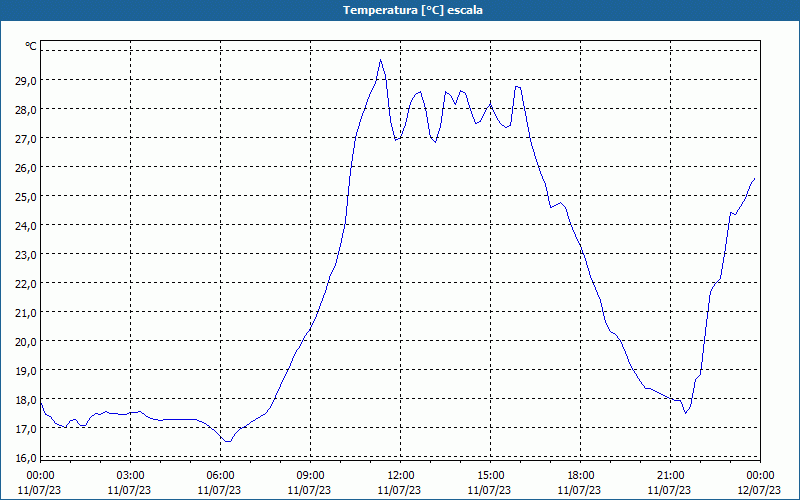Pick the '11/07/23' date under 18:00
This screenshot has height=500, width=800.
pos(579,490)
